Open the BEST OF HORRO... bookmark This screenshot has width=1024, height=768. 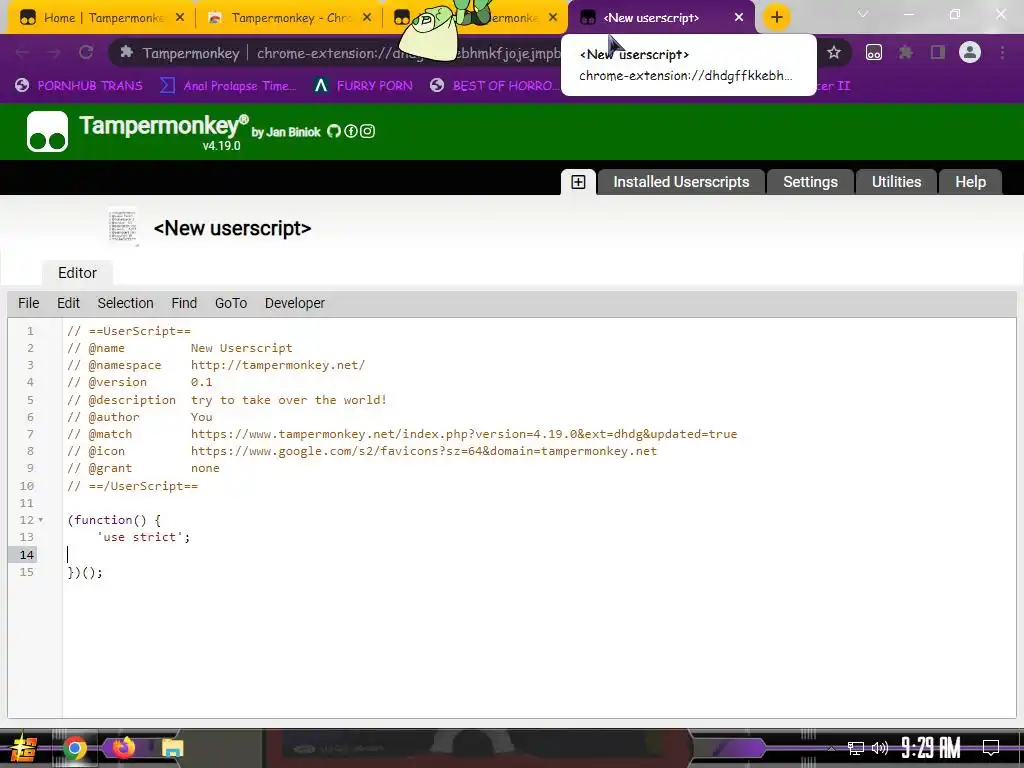point(494,86)
